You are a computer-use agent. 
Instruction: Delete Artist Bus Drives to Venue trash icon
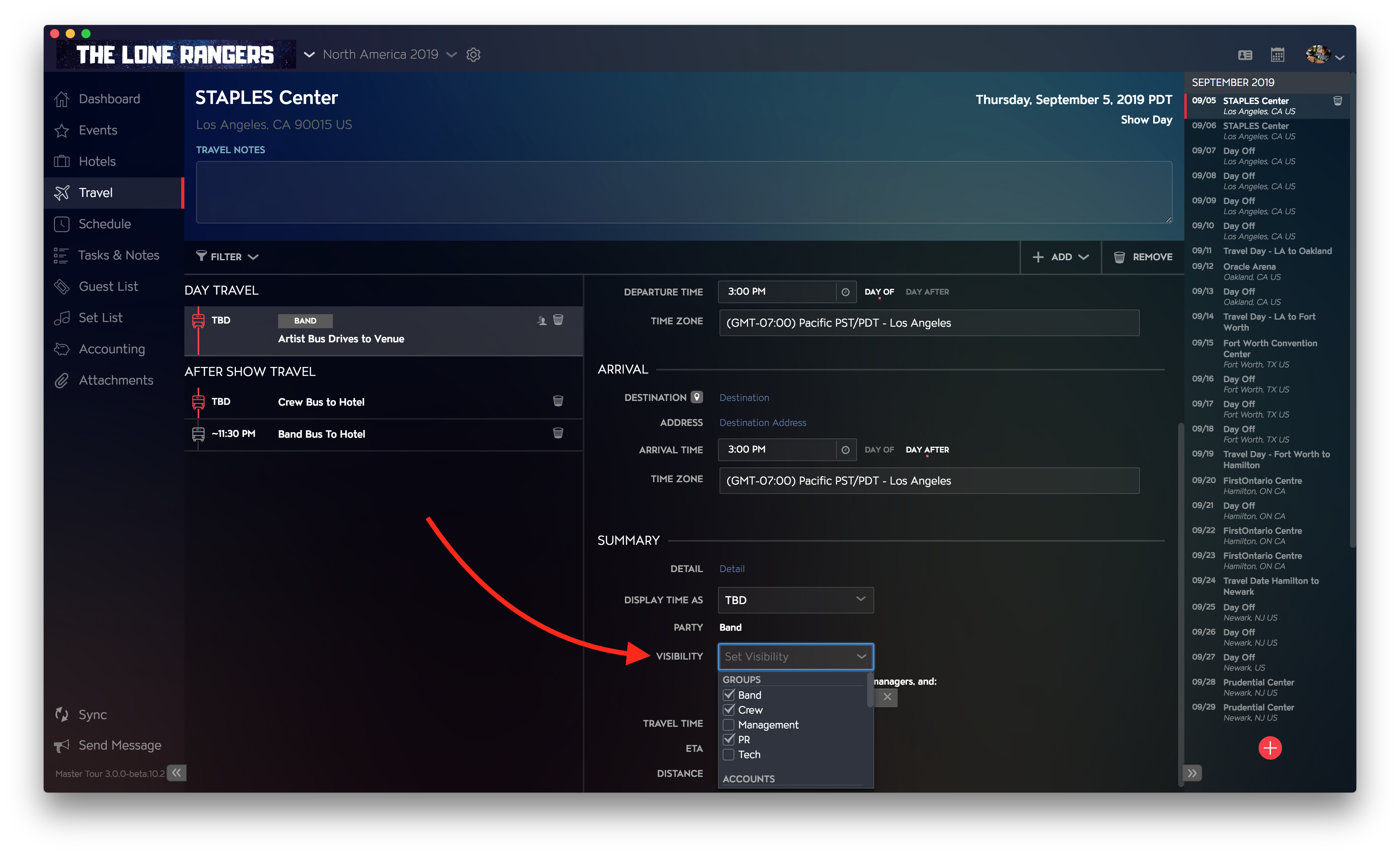coord(559,320)
